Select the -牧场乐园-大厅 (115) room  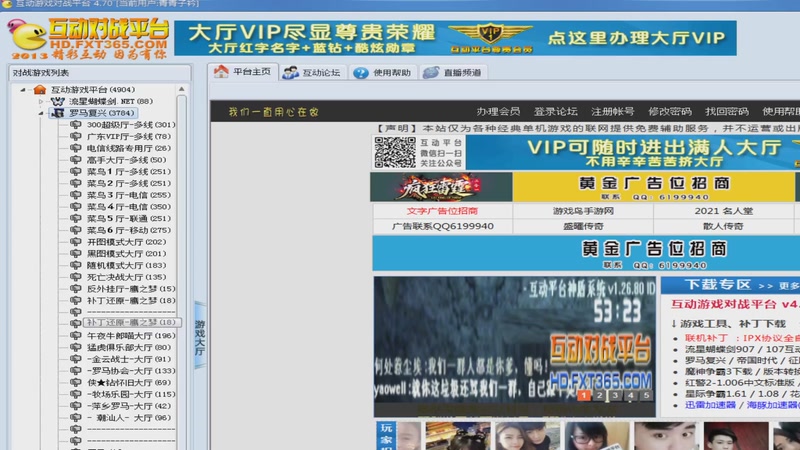pyautogui.click(x=131, y=394)
